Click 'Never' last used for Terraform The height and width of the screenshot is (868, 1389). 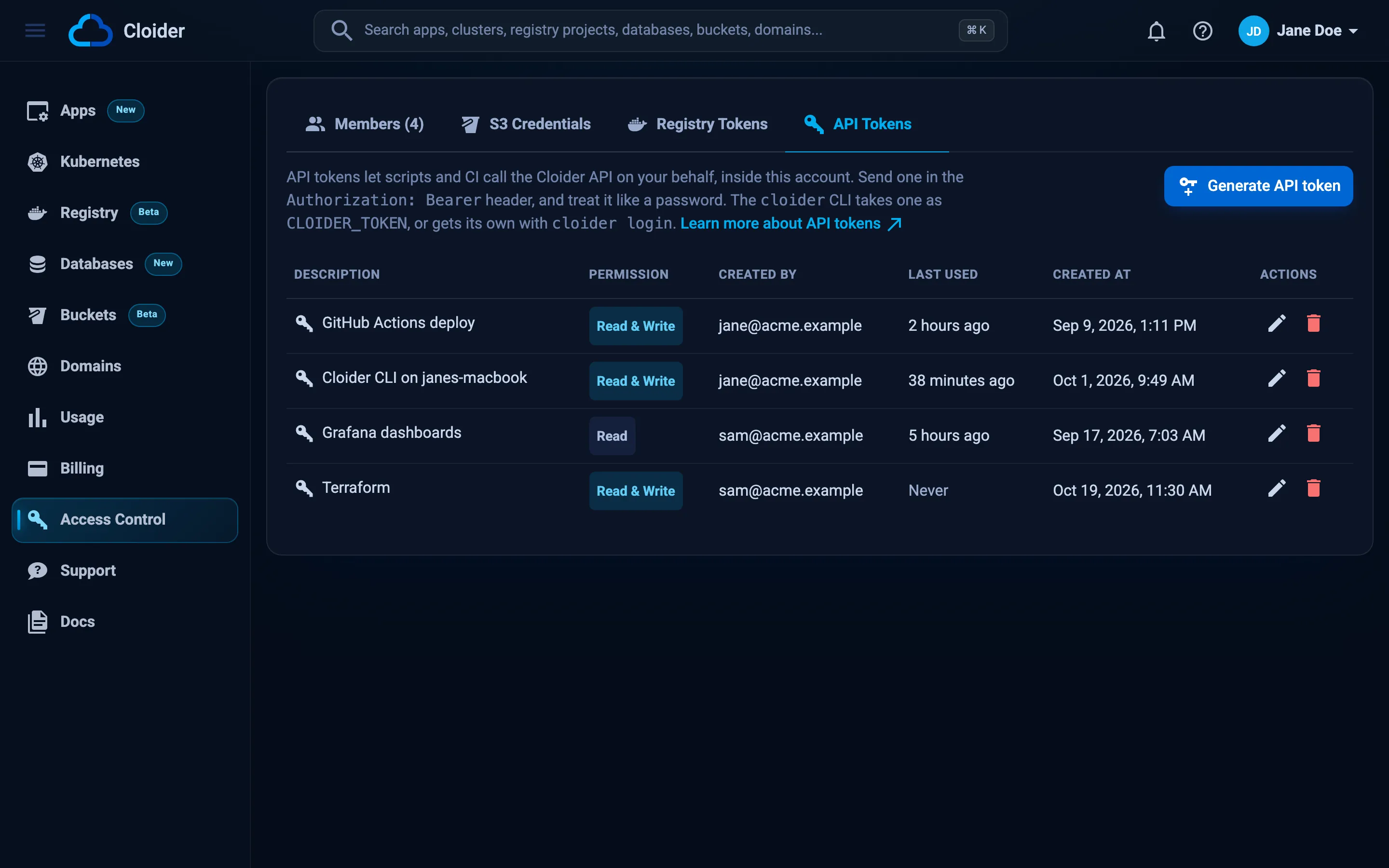click(928, 490)
